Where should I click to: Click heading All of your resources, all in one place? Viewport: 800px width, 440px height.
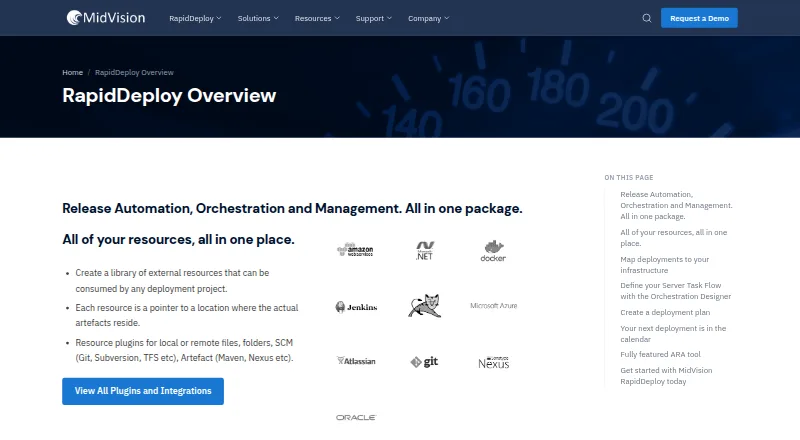point(178,239)
